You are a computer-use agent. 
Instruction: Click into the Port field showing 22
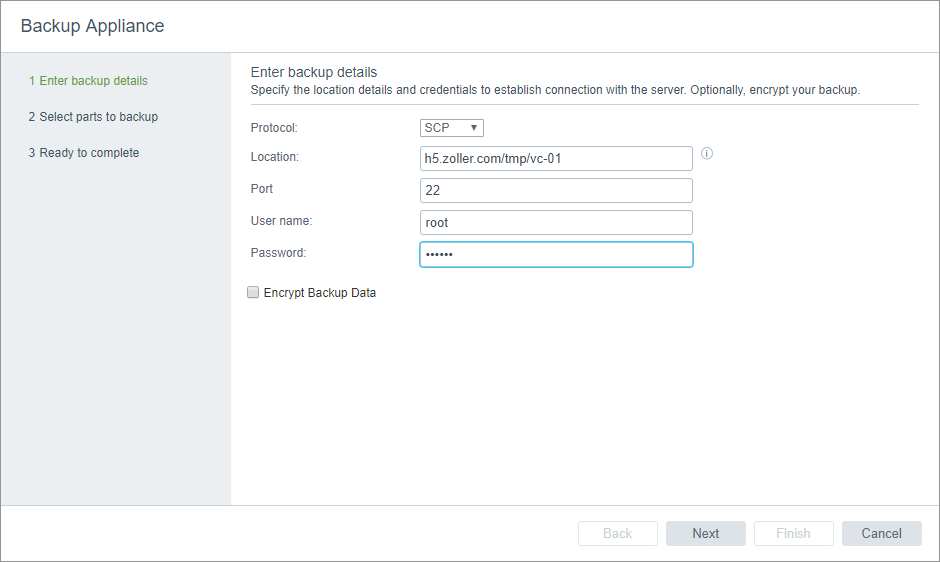coord(556,191)
